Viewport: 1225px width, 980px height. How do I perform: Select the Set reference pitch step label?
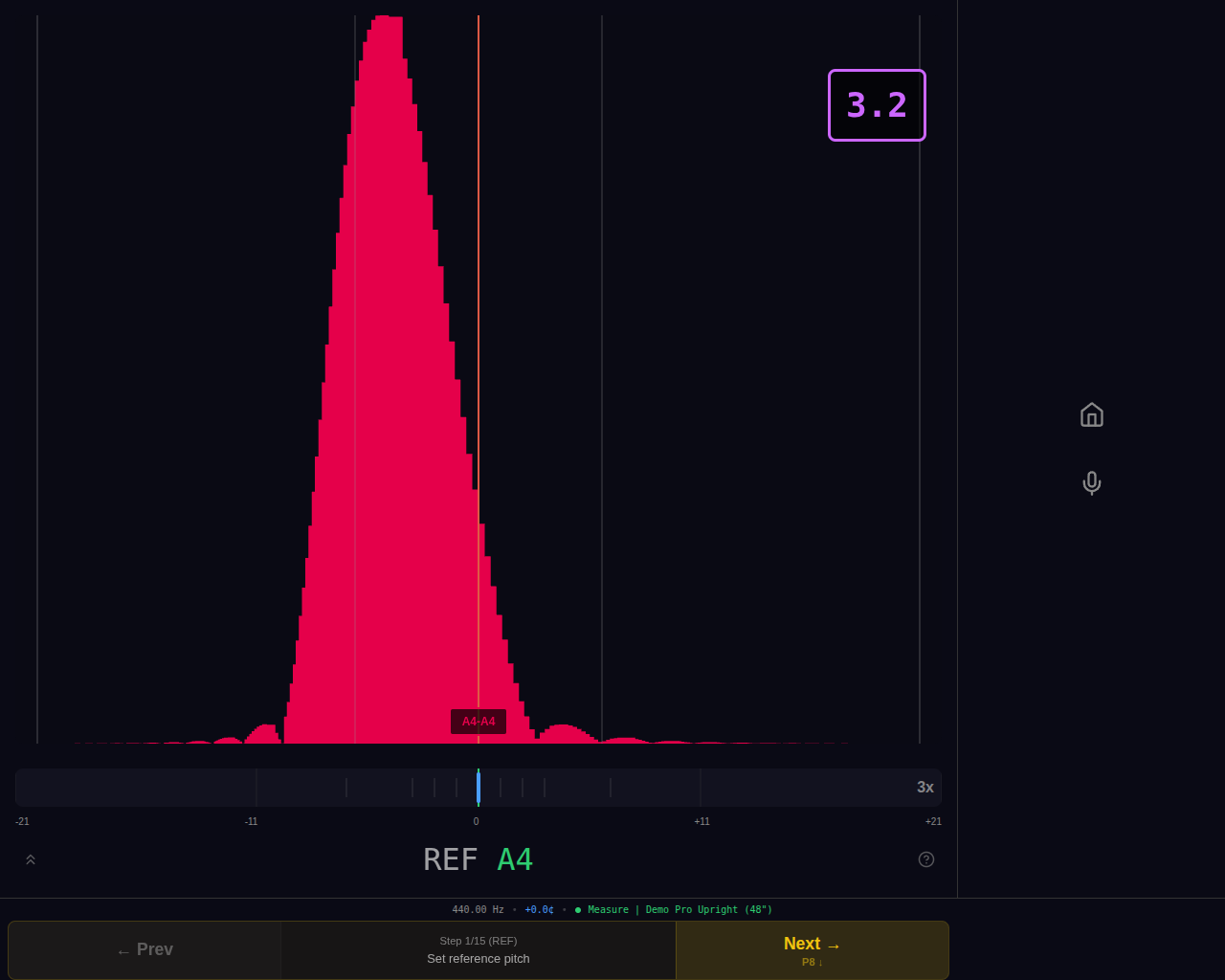click(x=479, y=959)
